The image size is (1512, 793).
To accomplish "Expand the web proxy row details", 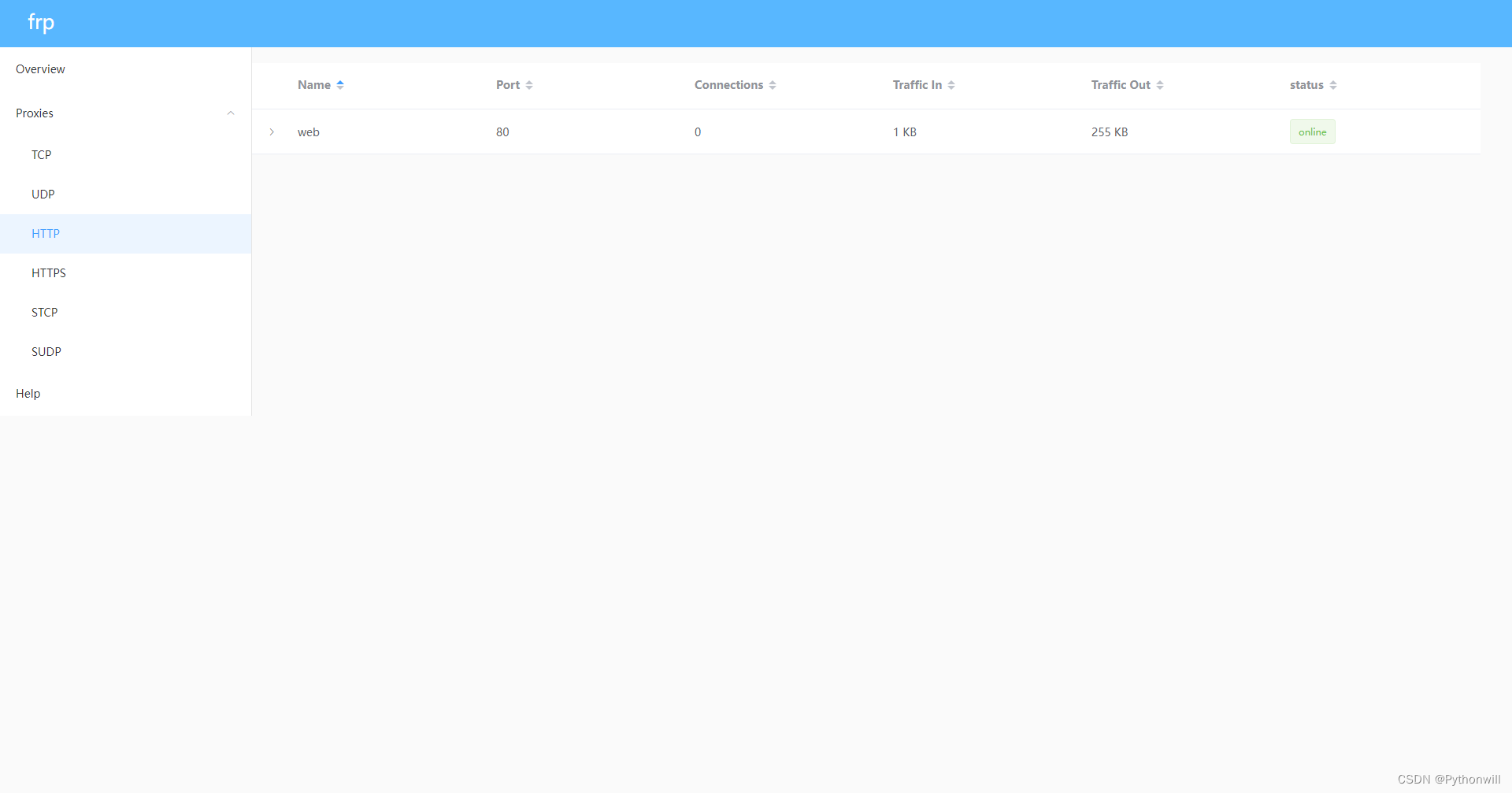I will (x=272, y=132).
